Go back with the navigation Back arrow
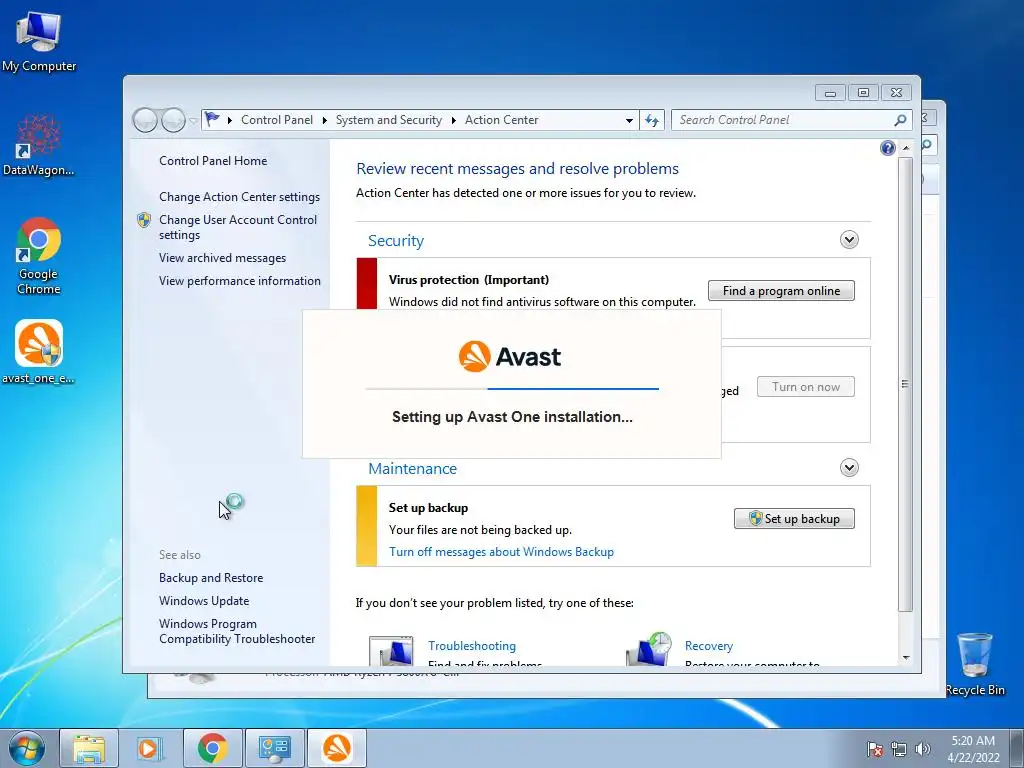 point(145,120)
